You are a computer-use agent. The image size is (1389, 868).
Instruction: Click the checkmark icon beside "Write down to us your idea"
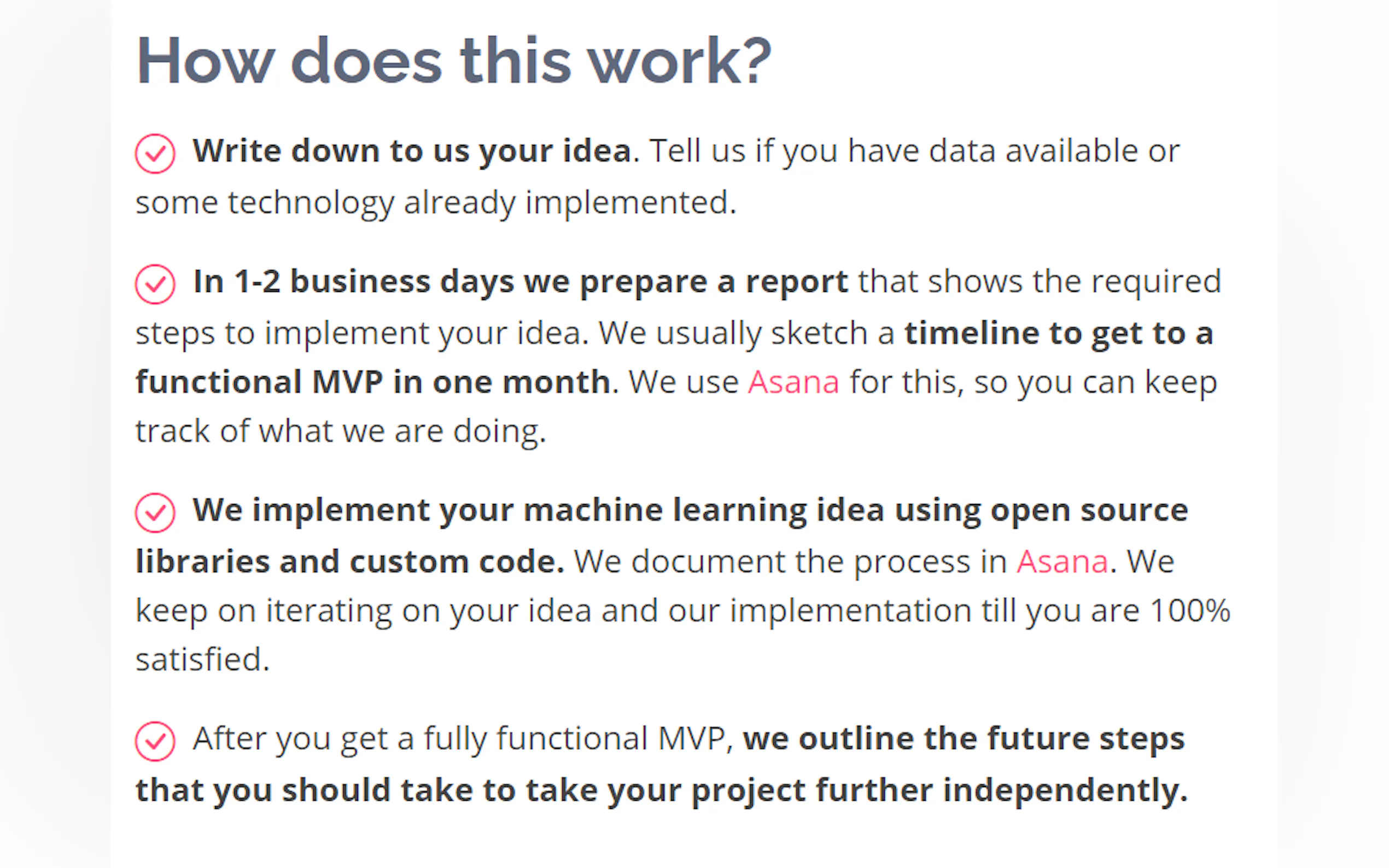click(x=155, y=153)
